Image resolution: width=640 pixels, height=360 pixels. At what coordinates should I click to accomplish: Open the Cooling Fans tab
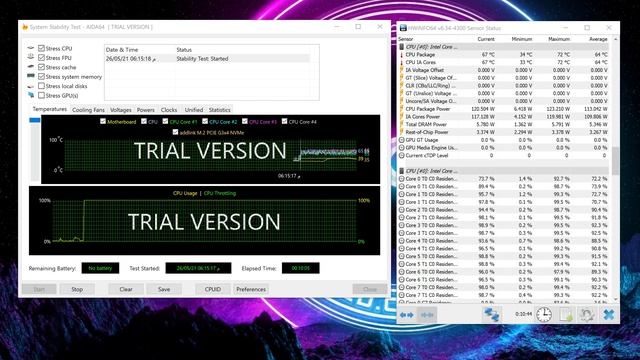[88, 110]
